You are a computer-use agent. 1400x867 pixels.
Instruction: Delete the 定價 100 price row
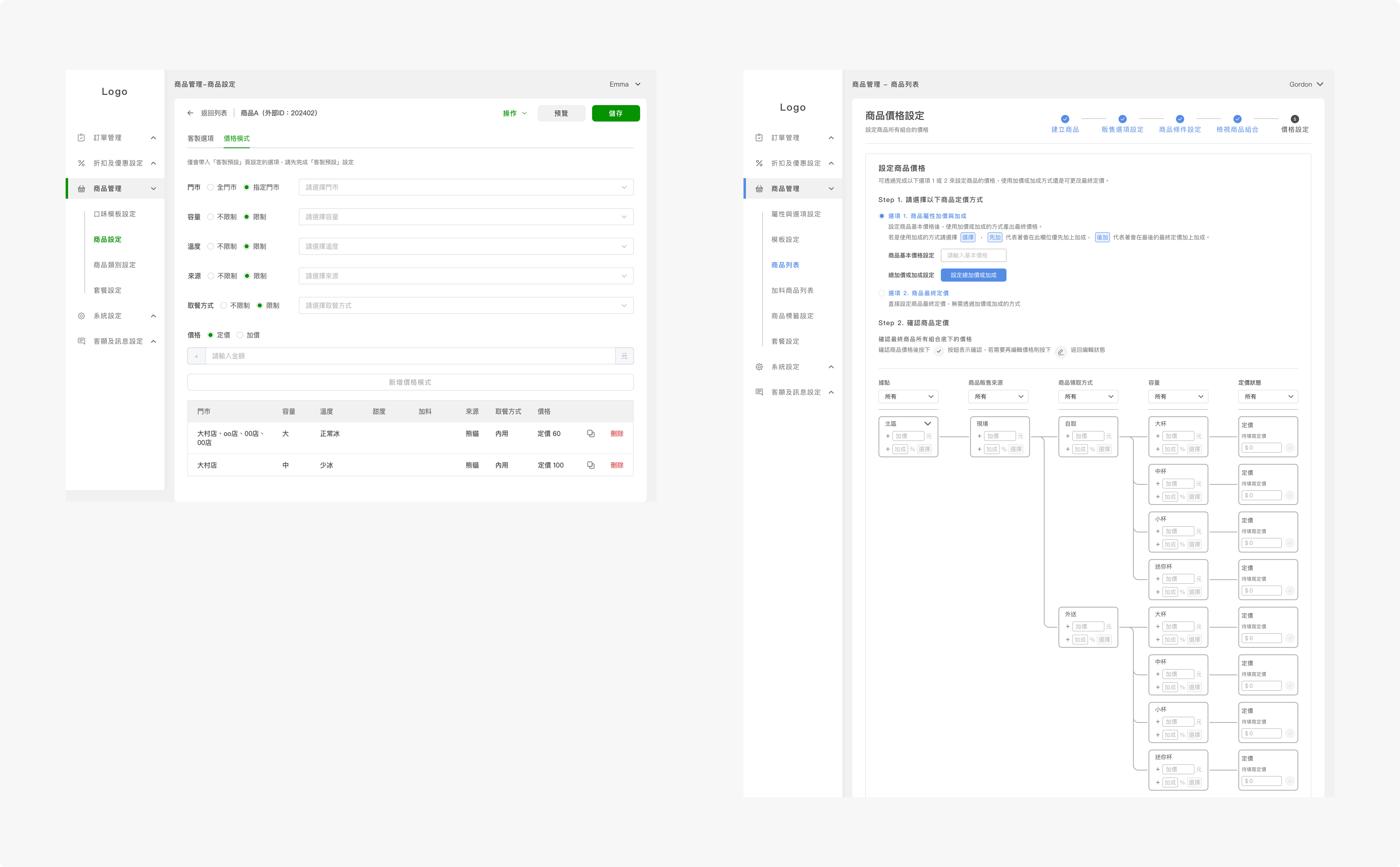pos(617,465)
